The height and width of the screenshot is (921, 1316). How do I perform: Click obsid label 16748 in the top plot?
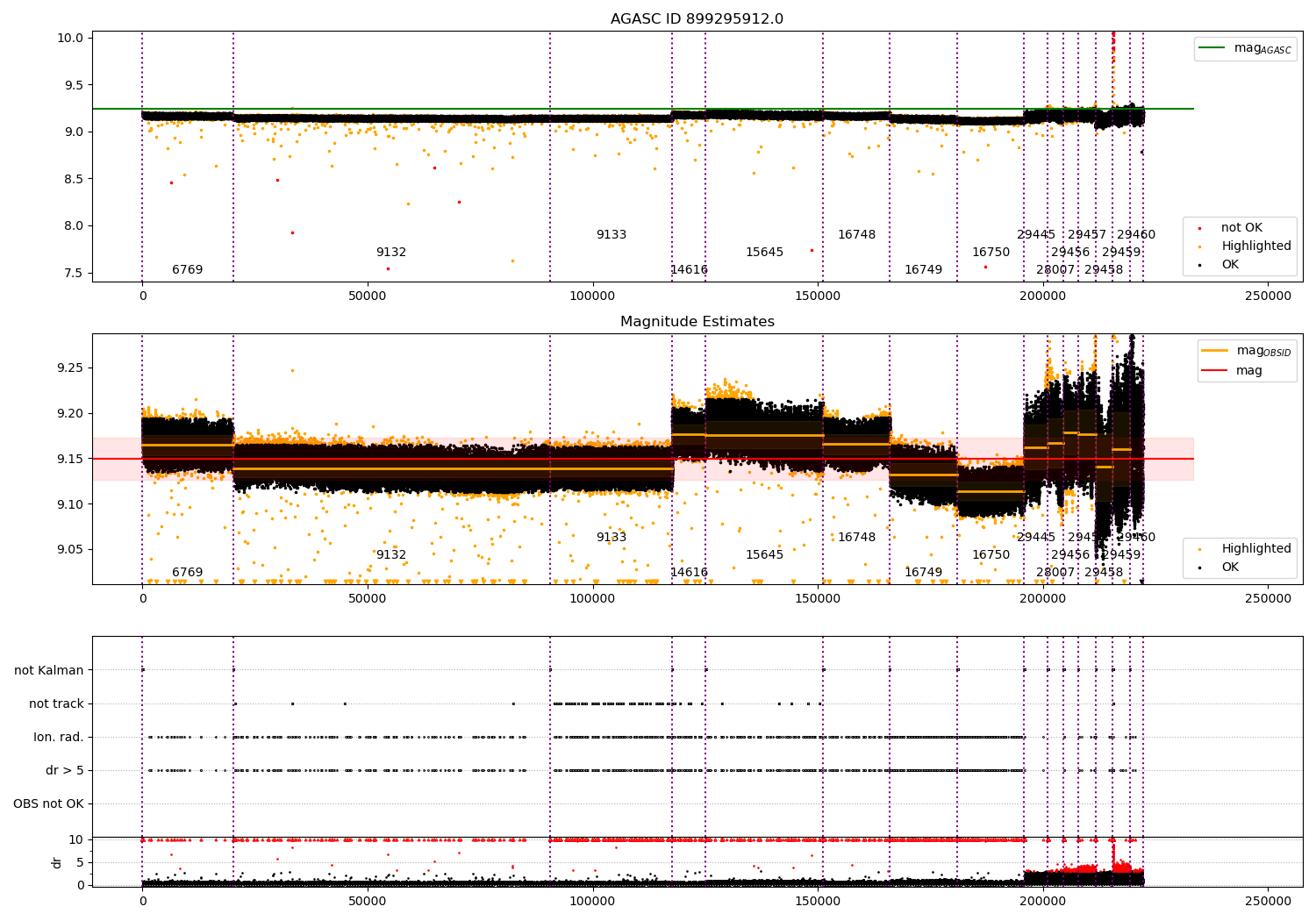pos(856,235)
